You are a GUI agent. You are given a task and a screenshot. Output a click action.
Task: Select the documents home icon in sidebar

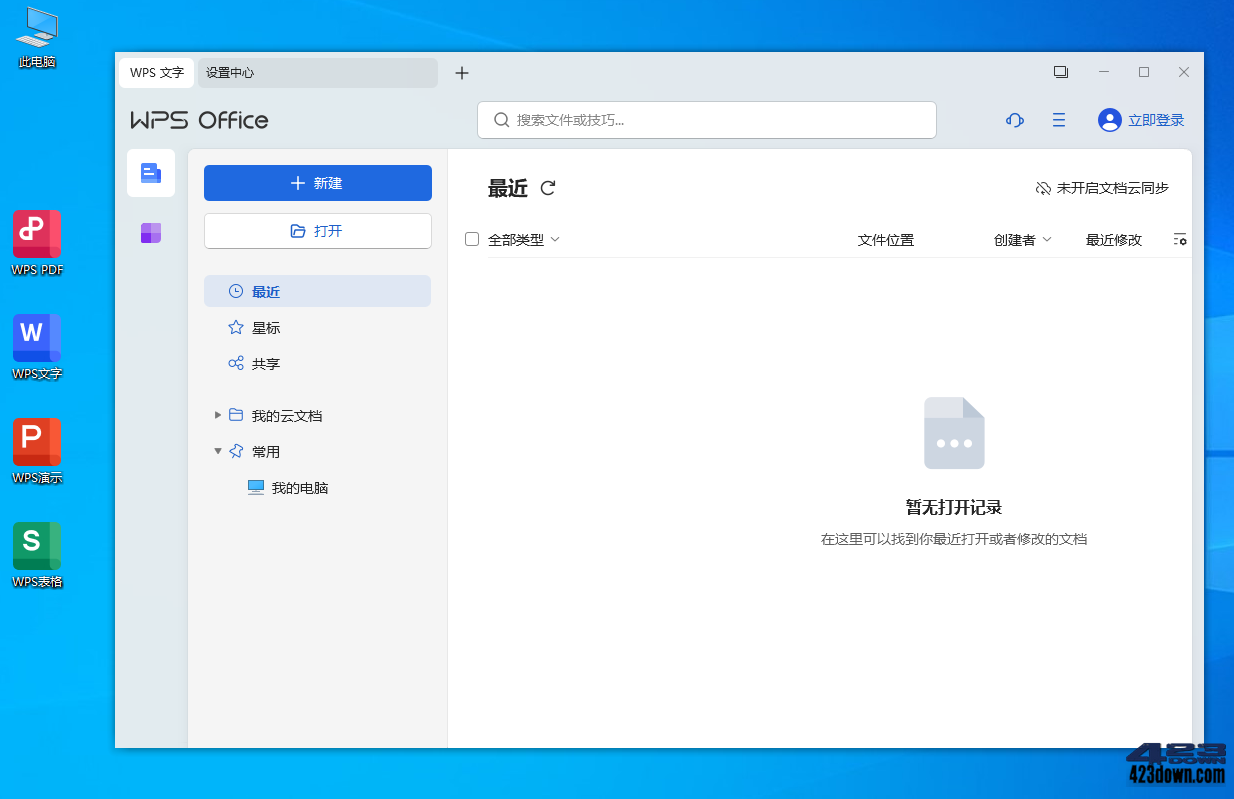click(151, 172)
